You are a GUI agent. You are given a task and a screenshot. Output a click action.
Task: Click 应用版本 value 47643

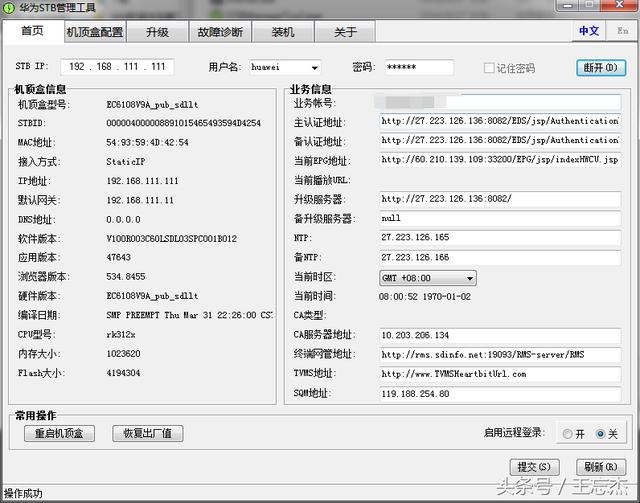(x=118, y=258)
